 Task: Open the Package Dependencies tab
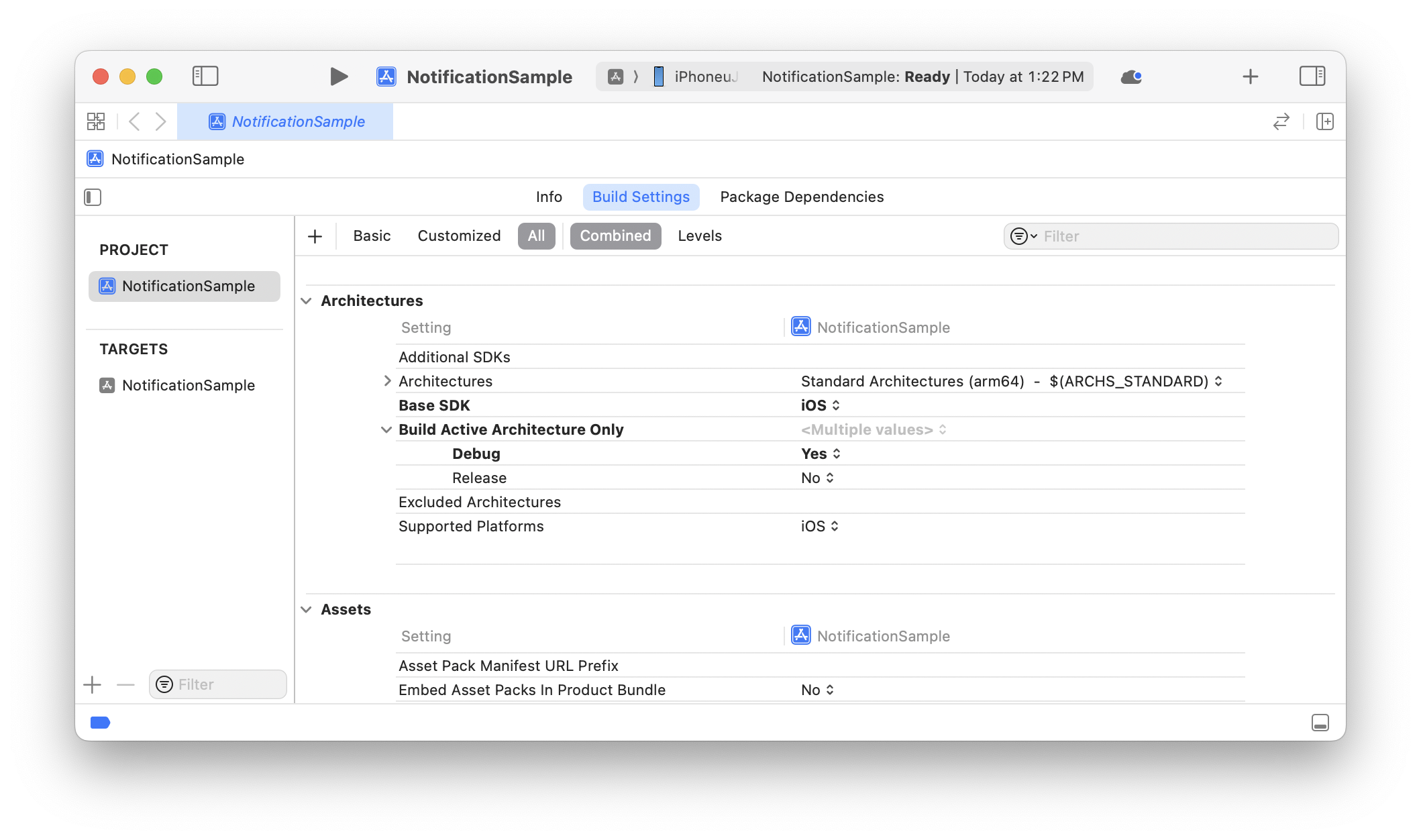click(x=801, y=197)
